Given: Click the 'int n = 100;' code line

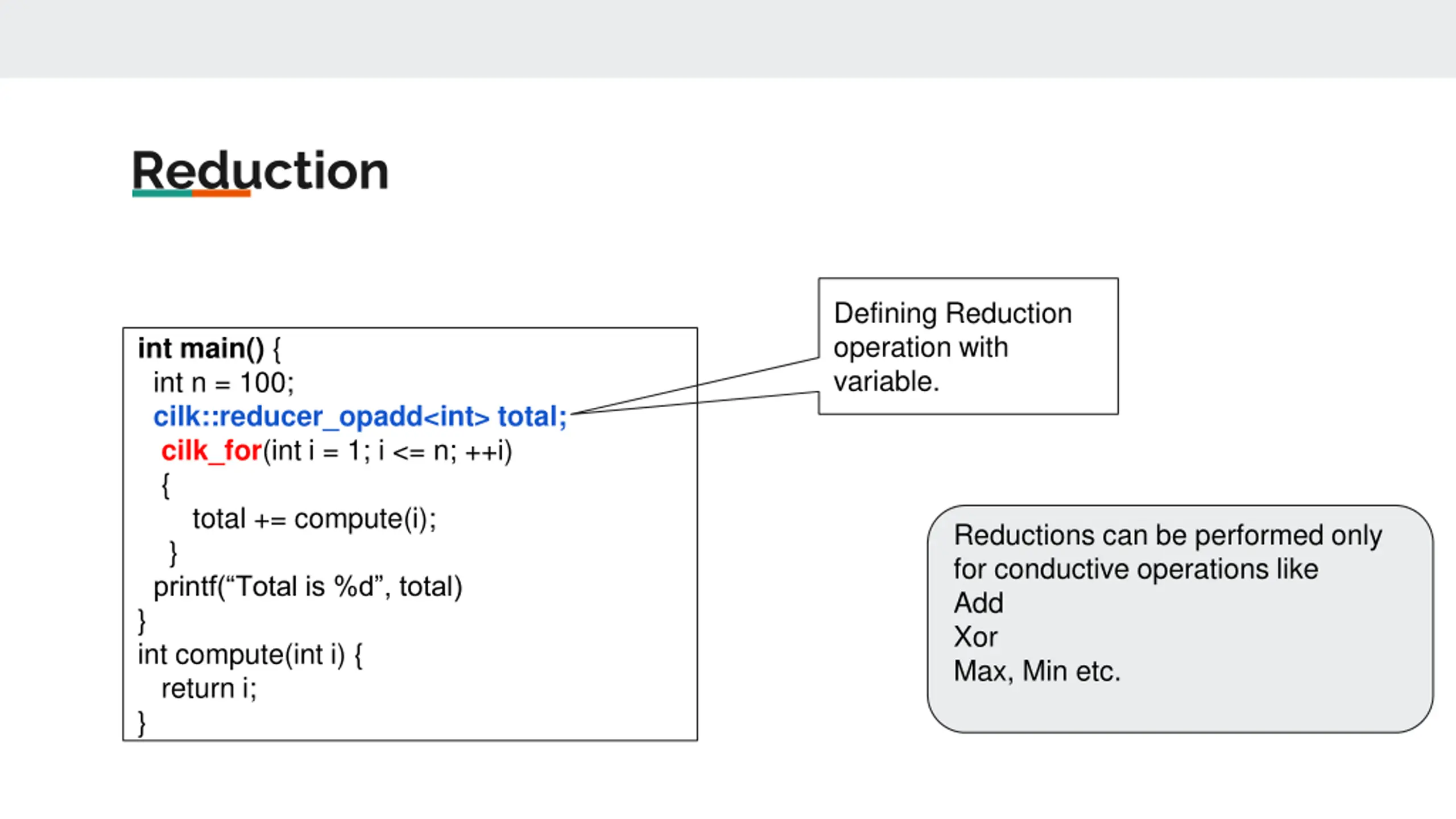Looking at the screenshot, I should [224, 383].
